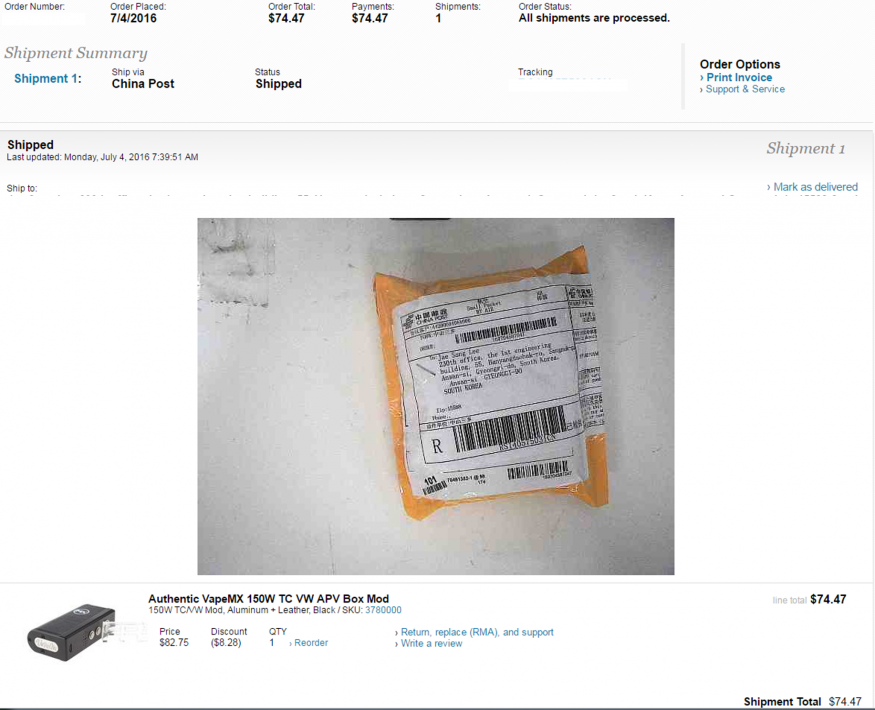Click the Write a review arrow chevron
The width and height of the screenshot is (875, 710).
pyautogui.click(x=397, y=644)
